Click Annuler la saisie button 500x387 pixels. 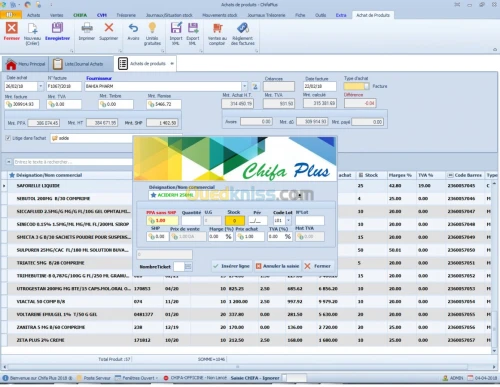point(278,266)
